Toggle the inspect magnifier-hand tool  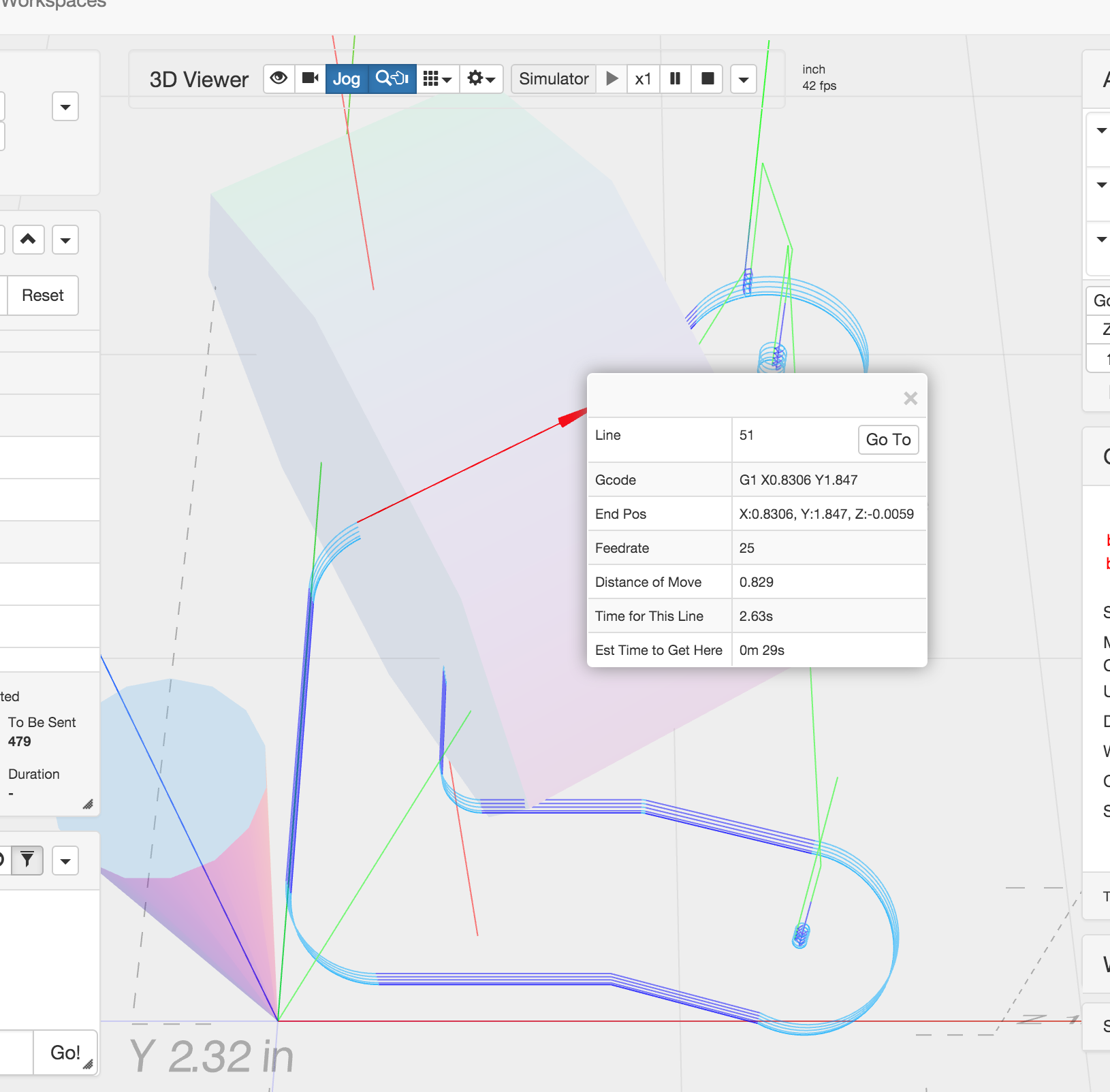[392, 79]
